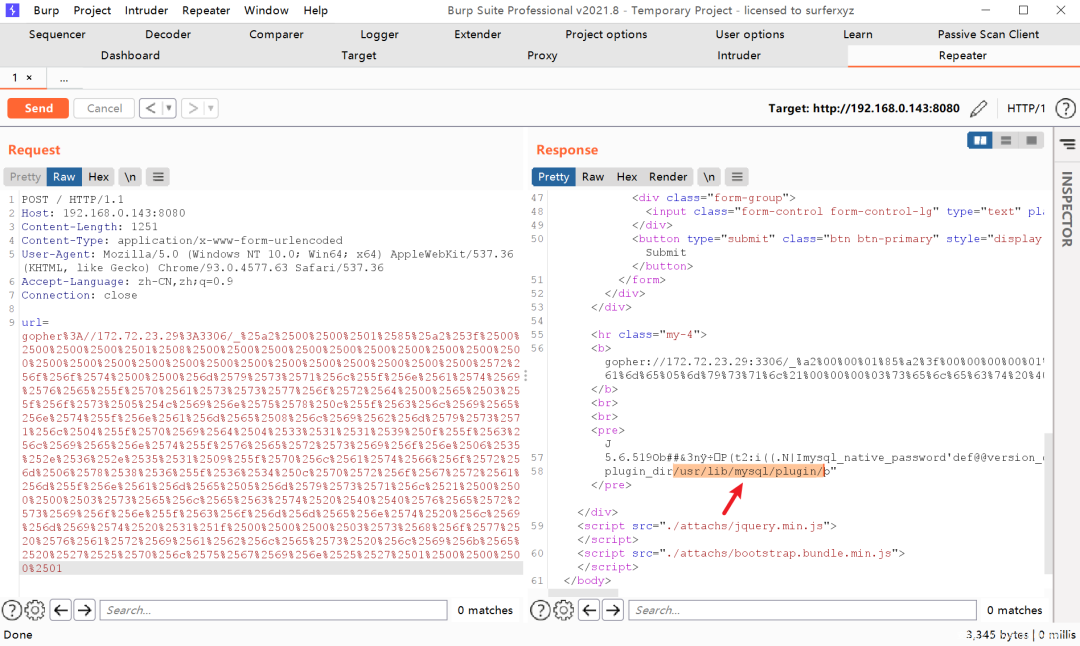1080x646 pixels.
Task: Switch to the Extender tab
Action: click(x=477, y=34)
